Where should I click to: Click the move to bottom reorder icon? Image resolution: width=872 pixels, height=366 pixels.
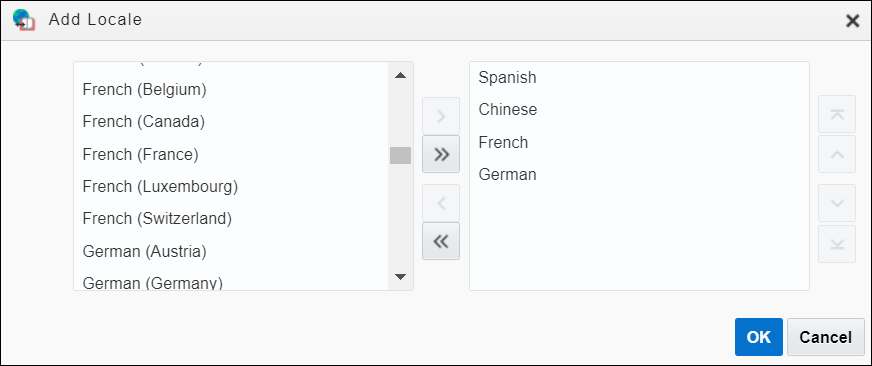(837, 244)
